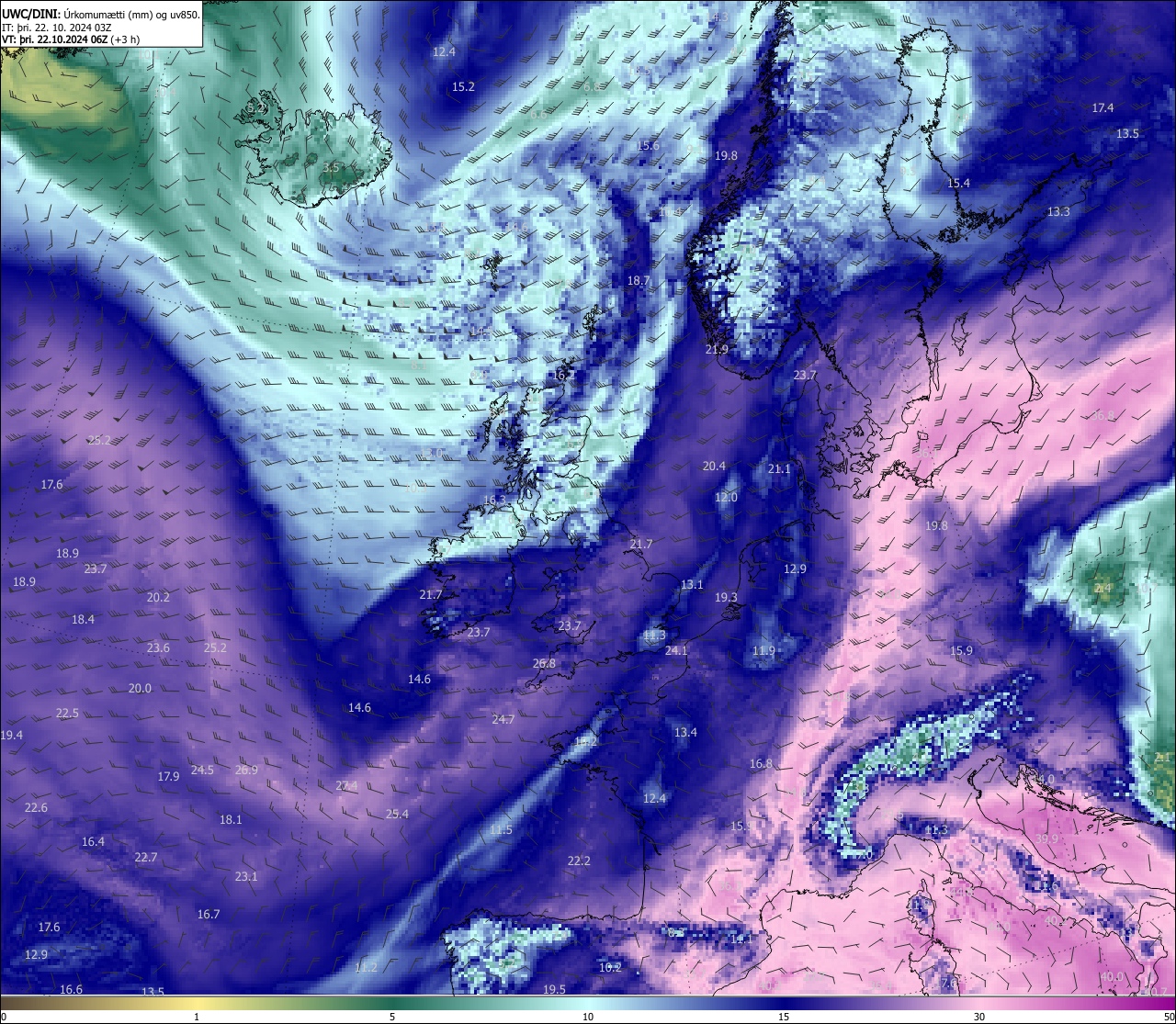Viewport: 1176px width, 1024px height.
Task: Click the UWC/DINI map title text
Action: pyautogui.click(x=101, y=14)
